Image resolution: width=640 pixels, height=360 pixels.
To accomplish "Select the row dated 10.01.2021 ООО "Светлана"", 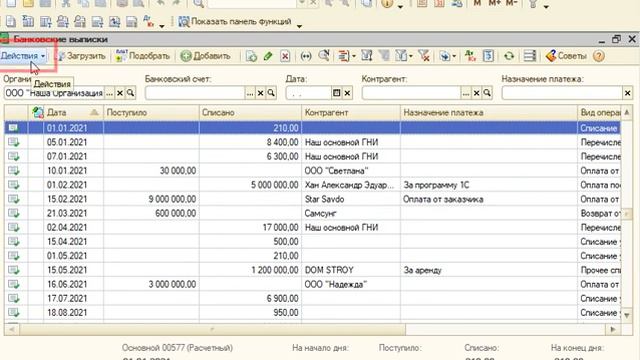I will coord(312,171).
